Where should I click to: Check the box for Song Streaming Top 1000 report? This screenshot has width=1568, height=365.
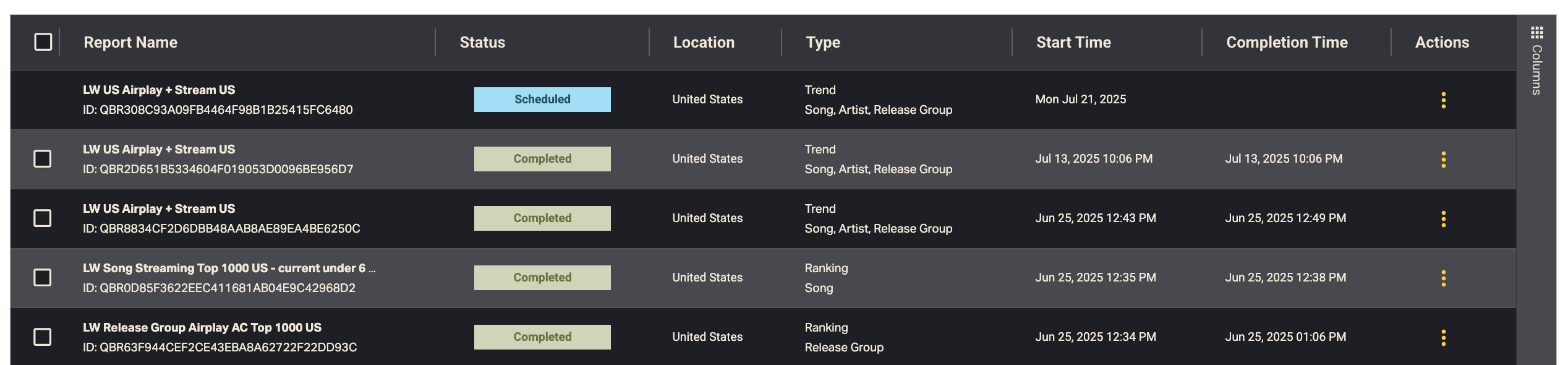(42, 278)
